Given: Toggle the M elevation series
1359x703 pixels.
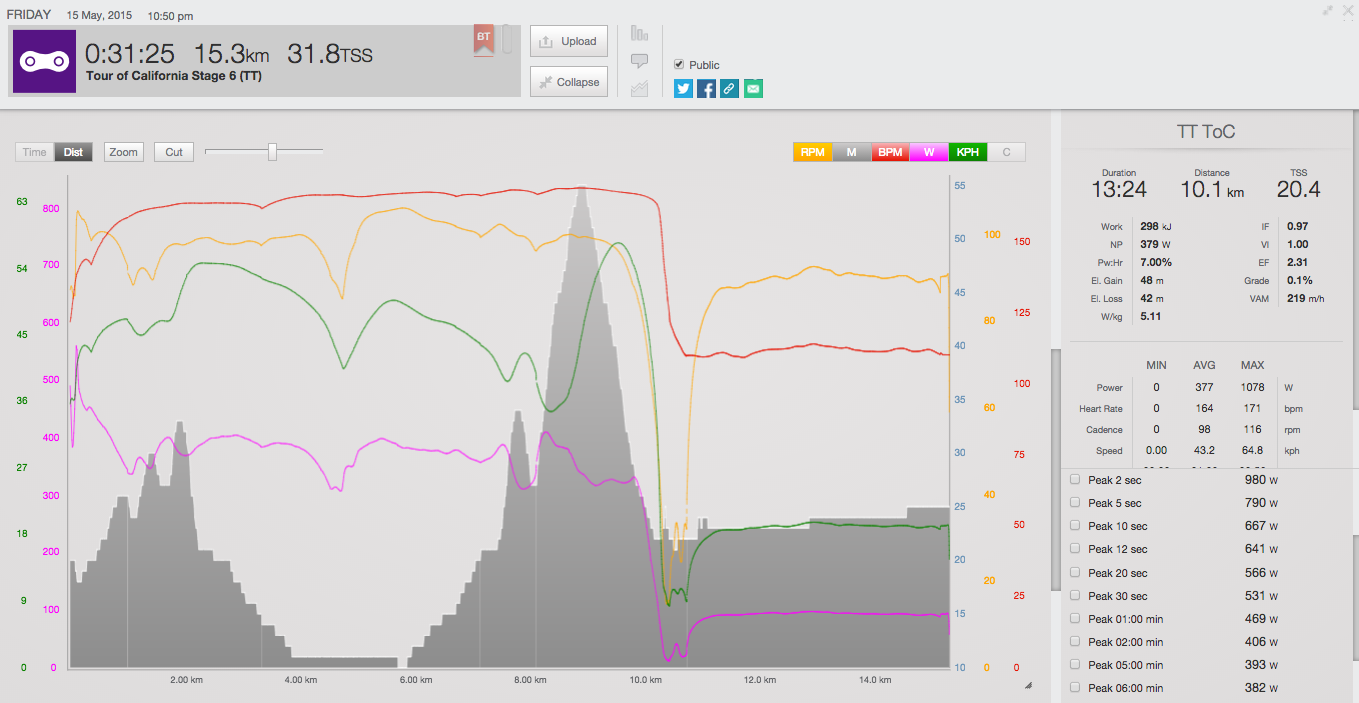Looking at the screenshot, I should click(851, 152).
